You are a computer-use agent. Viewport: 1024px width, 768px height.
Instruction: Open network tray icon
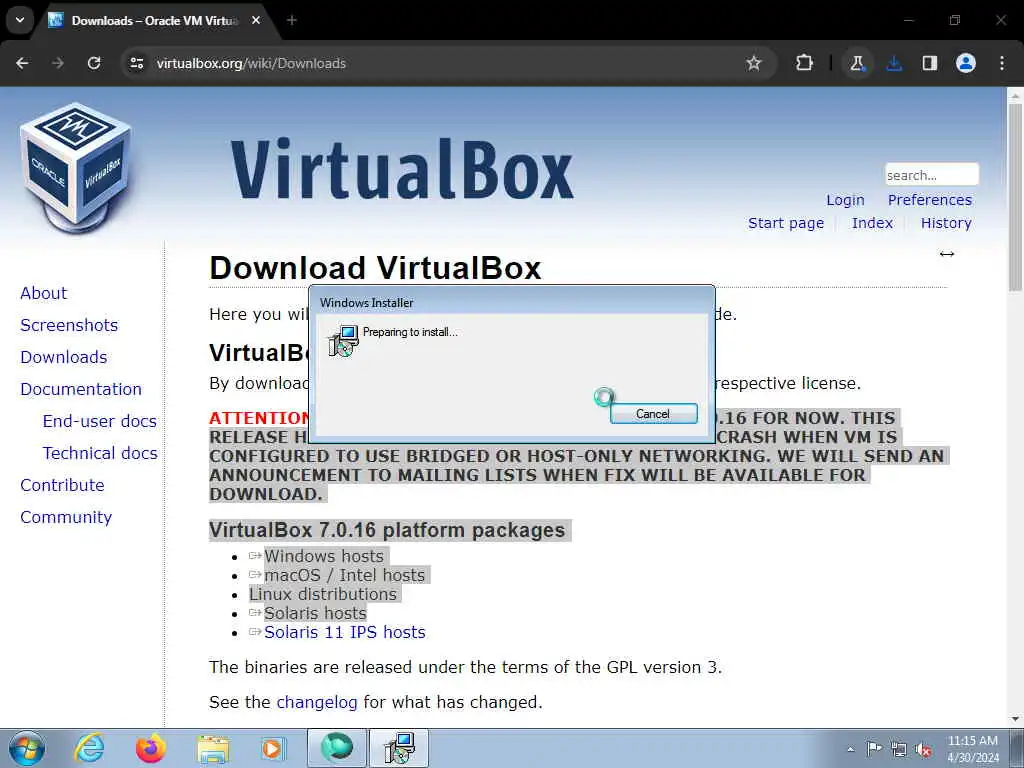pos(899,749)
